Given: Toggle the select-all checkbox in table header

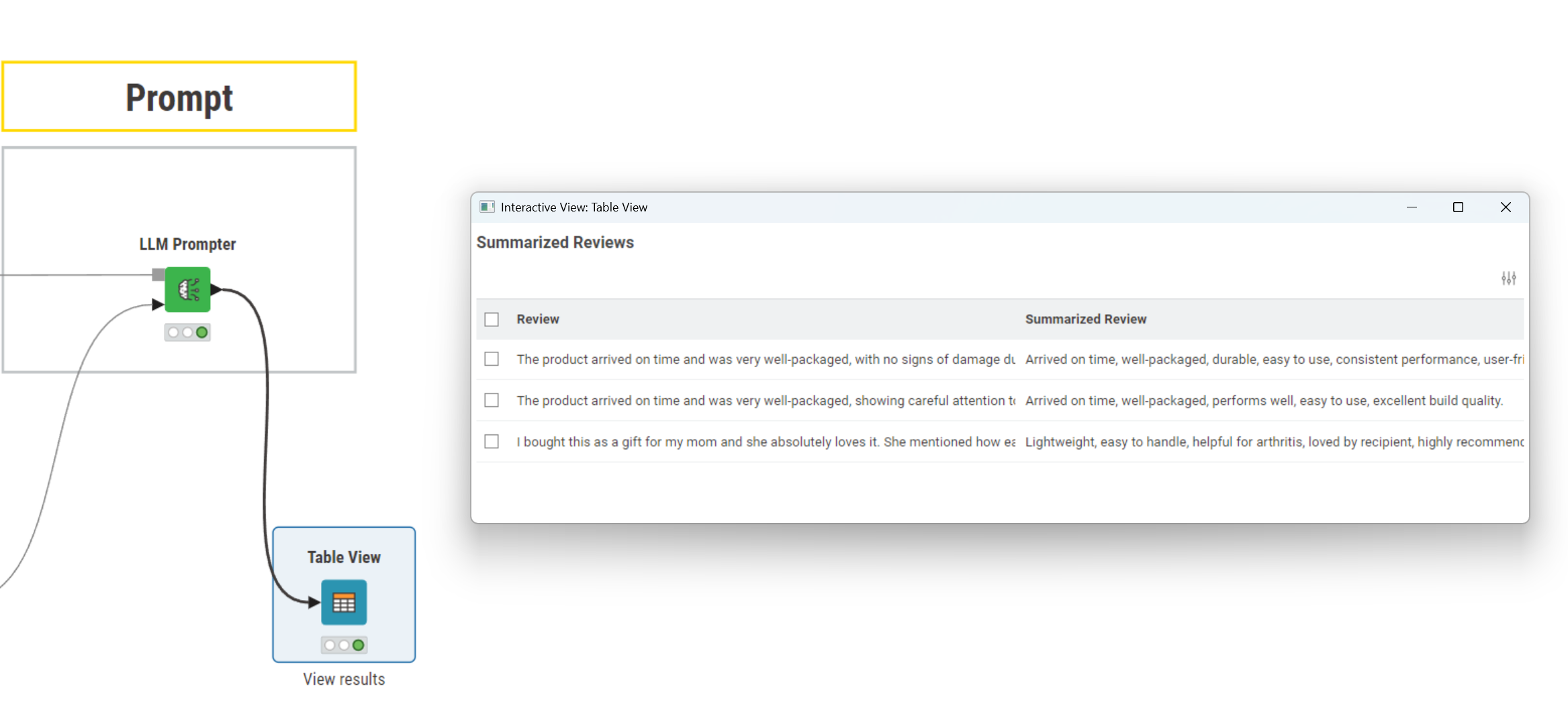Looking at the screenshot, I should tap(492, 320).
